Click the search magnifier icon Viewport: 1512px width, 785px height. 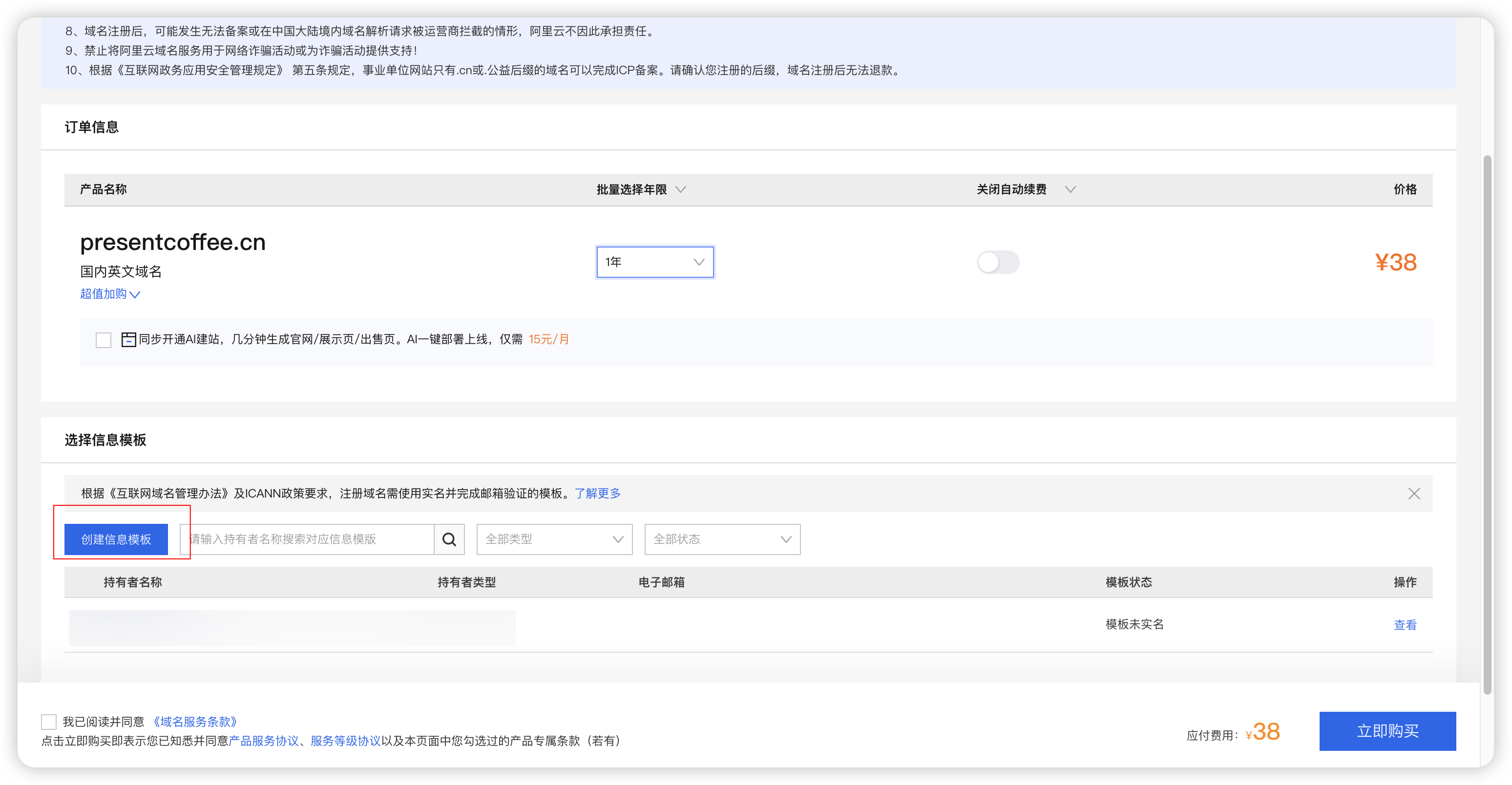(449, 539)
